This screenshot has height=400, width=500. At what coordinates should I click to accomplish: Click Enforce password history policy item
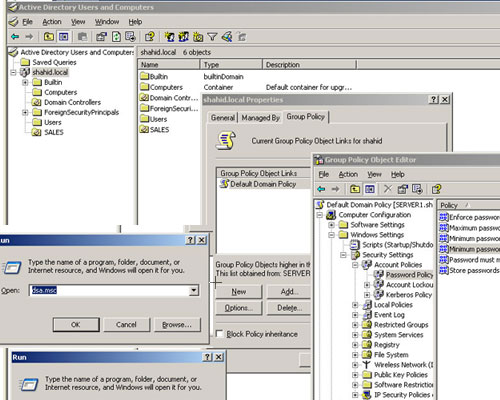pyautogui.click(x=469, y=217)
